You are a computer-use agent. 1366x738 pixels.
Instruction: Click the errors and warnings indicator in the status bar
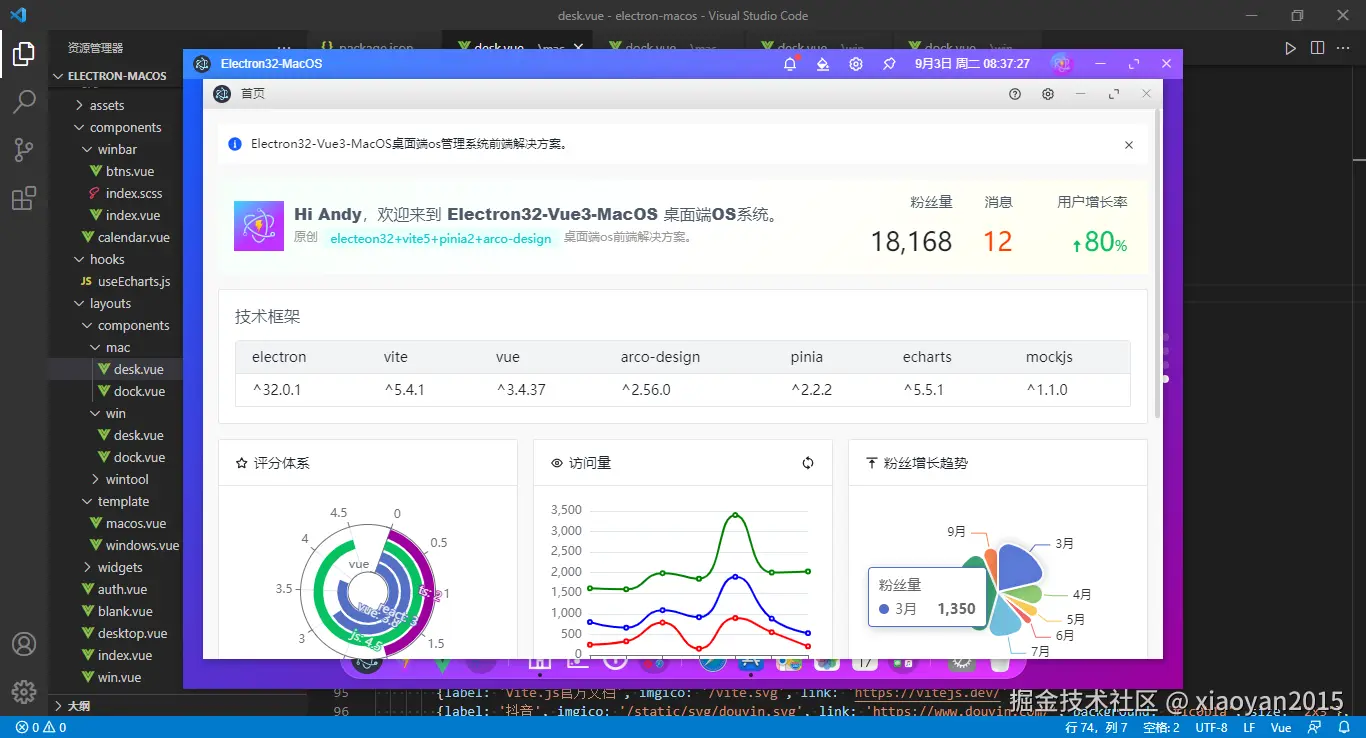coord(41,727)
